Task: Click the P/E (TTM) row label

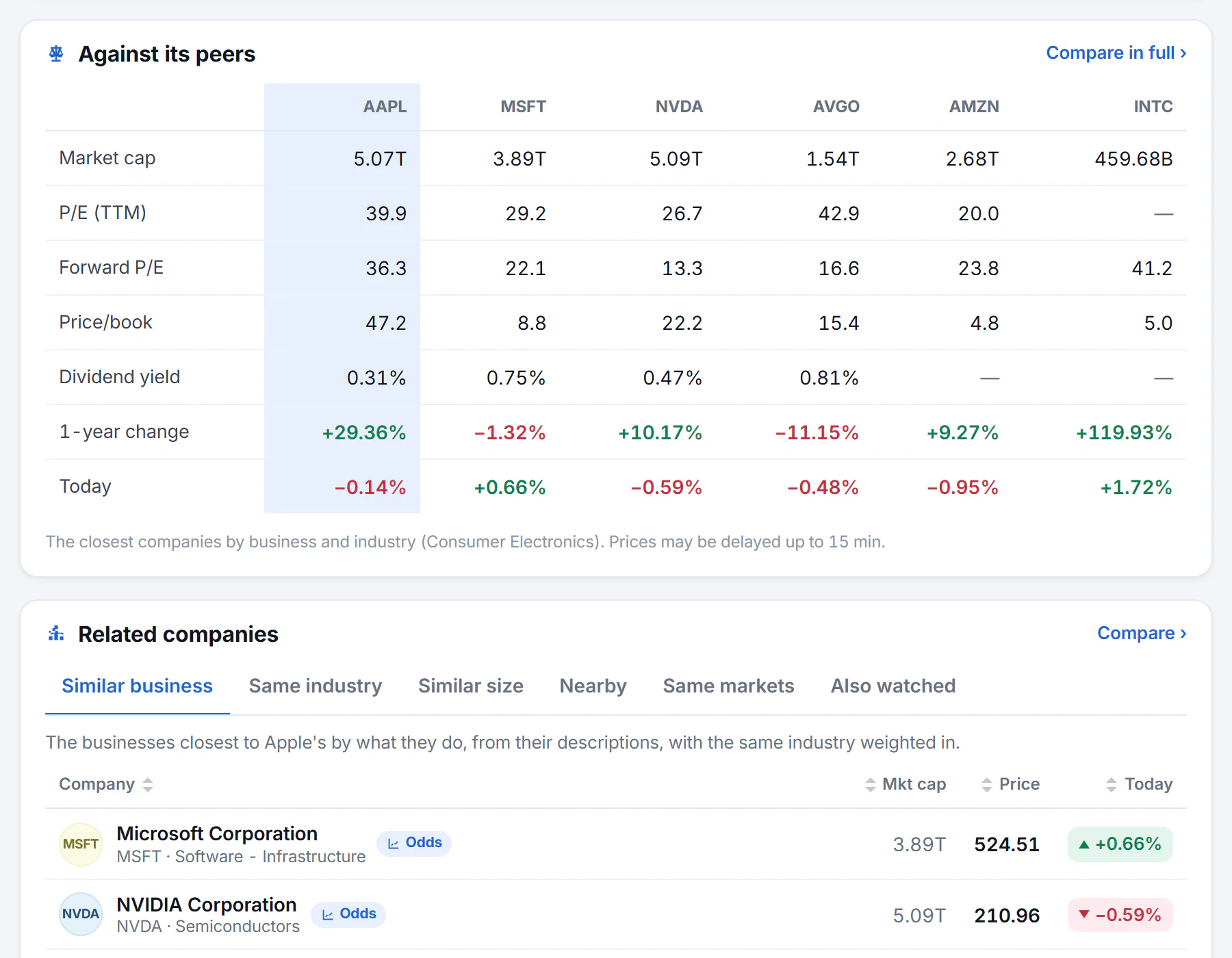Action: click(x=103, y=213)
